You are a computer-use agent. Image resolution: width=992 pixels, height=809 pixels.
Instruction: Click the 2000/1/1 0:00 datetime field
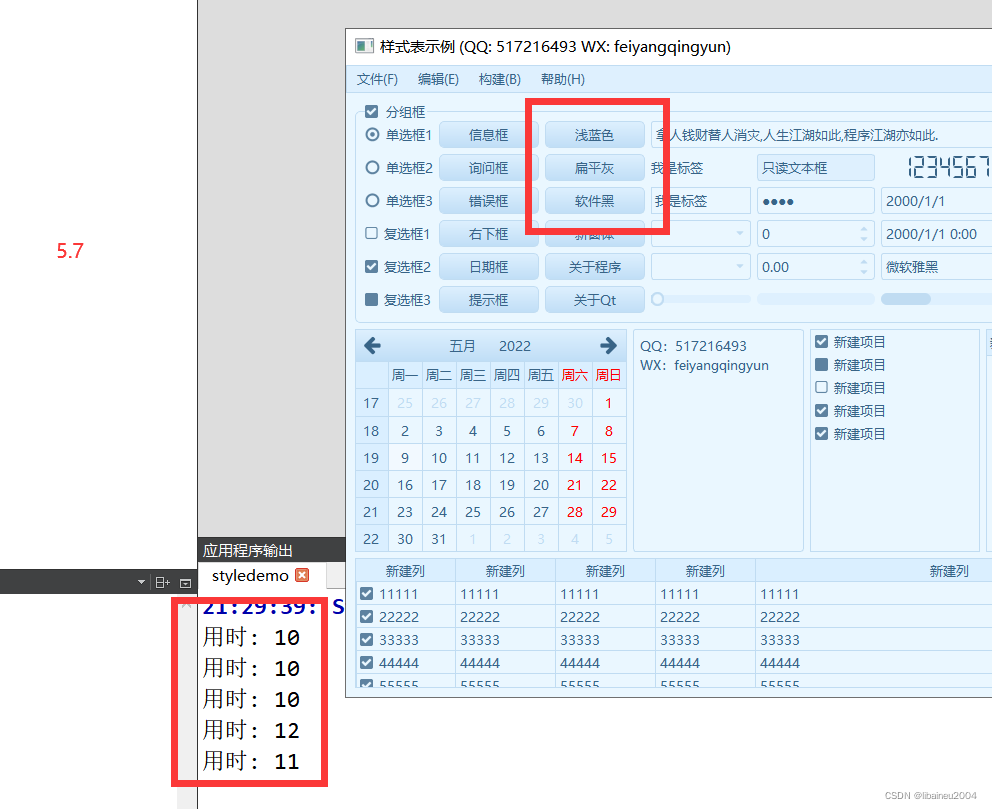pyautogui.click(x=936, y=234)
